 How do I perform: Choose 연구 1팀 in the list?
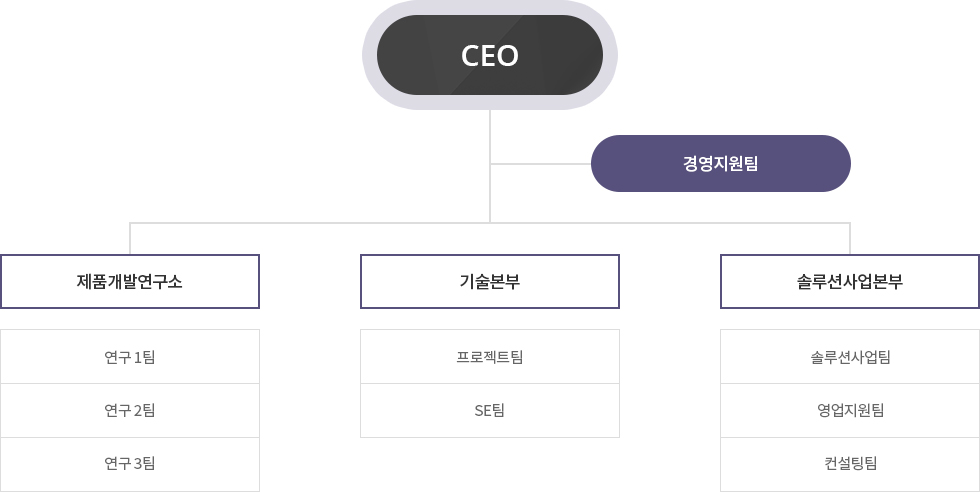click(130, 356)
